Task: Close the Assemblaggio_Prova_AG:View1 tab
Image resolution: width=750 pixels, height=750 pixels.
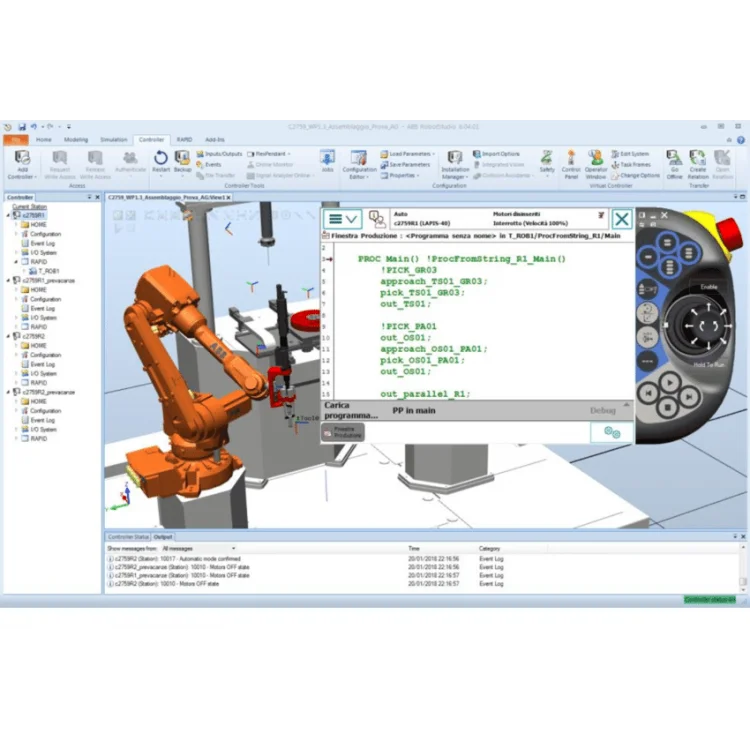Action: (229, 197)
